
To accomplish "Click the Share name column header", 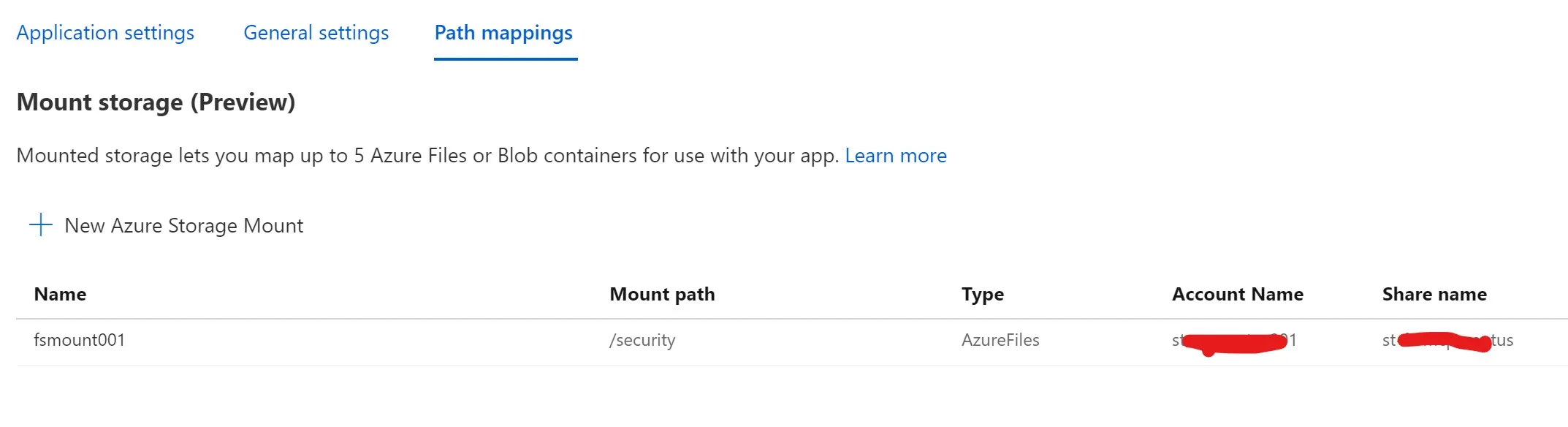I will point(1434,294).
